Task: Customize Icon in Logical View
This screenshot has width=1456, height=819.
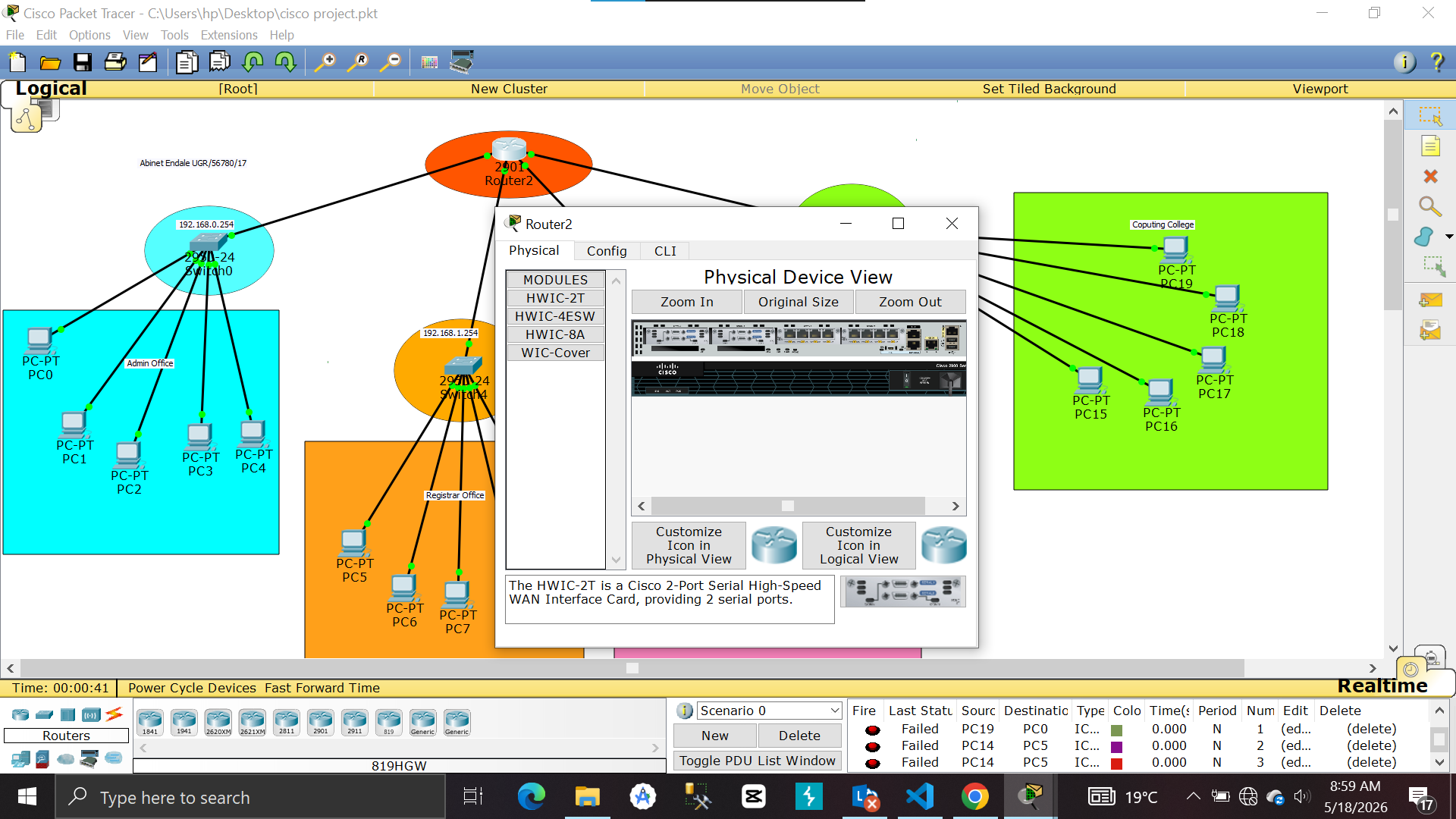Action: click(x=858, y=545)
